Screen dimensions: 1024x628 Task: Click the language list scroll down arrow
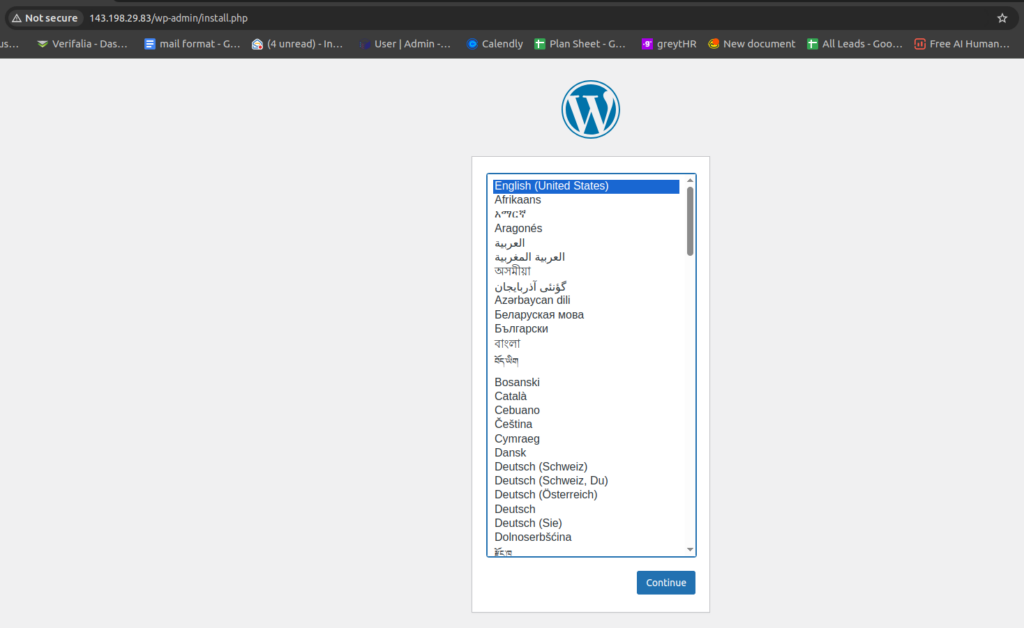click(690, 550)
